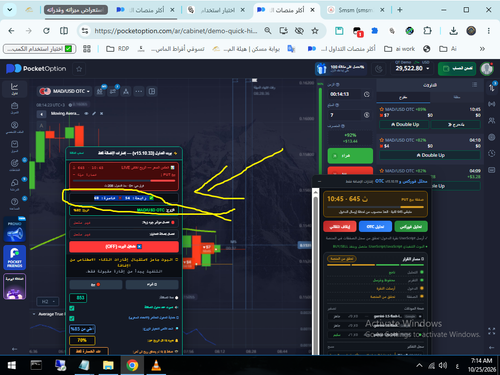
Task: Open the trading chart sidebar icon
Action: point(14,88)
